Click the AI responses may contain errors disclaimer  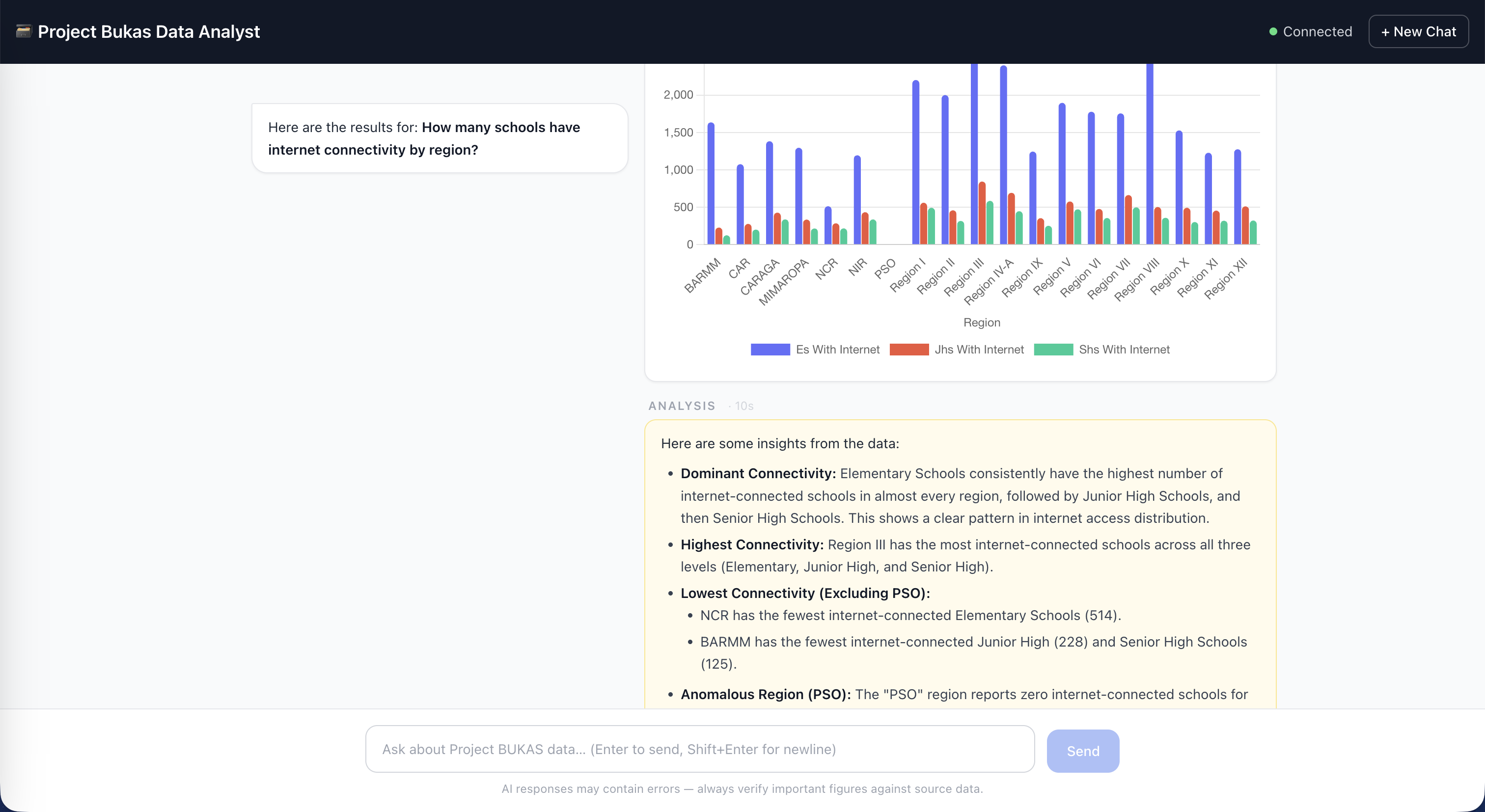742,788
